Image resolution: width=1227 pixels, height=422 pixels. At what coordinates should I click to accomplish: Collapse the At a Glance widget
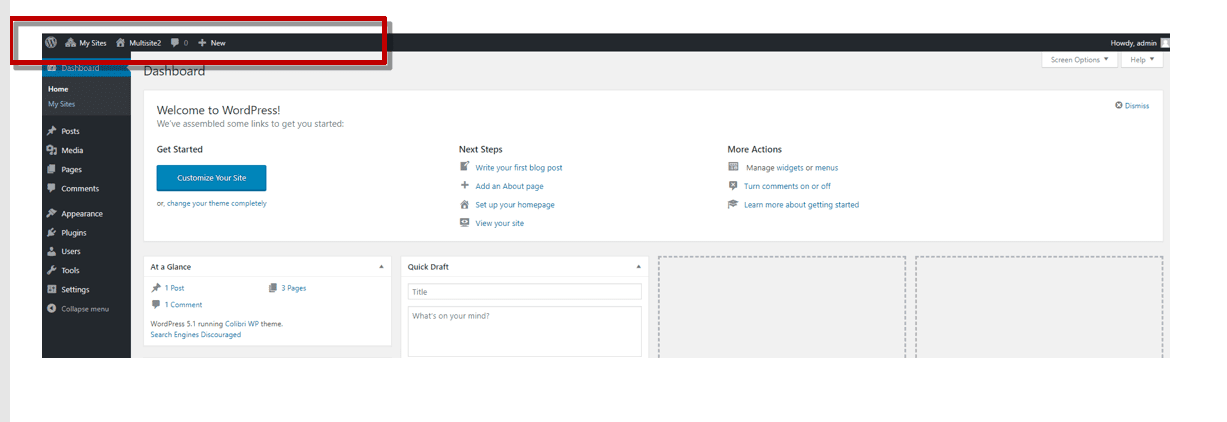(x=381, y=267)
